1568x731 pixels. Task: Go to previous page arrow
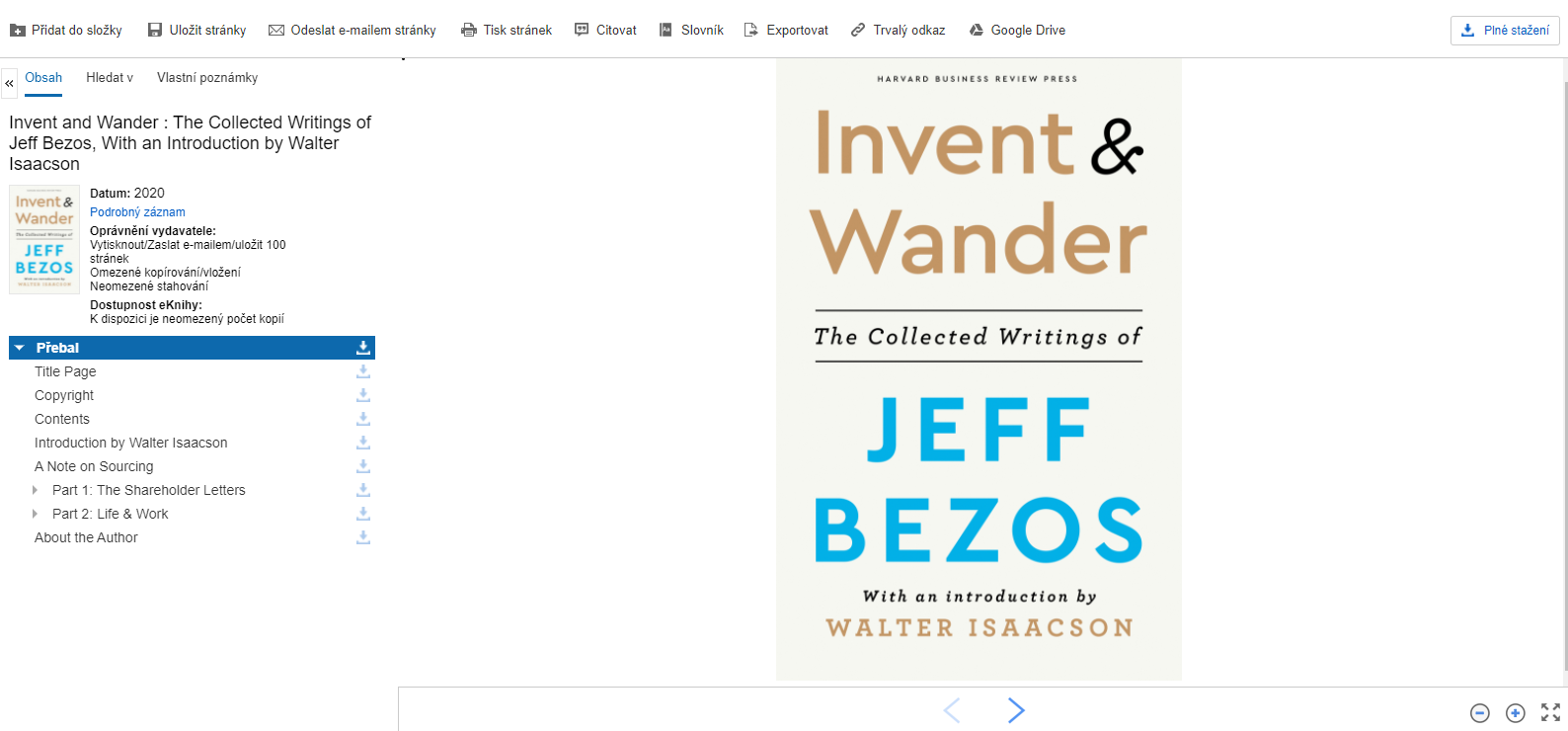click(952, 710)
